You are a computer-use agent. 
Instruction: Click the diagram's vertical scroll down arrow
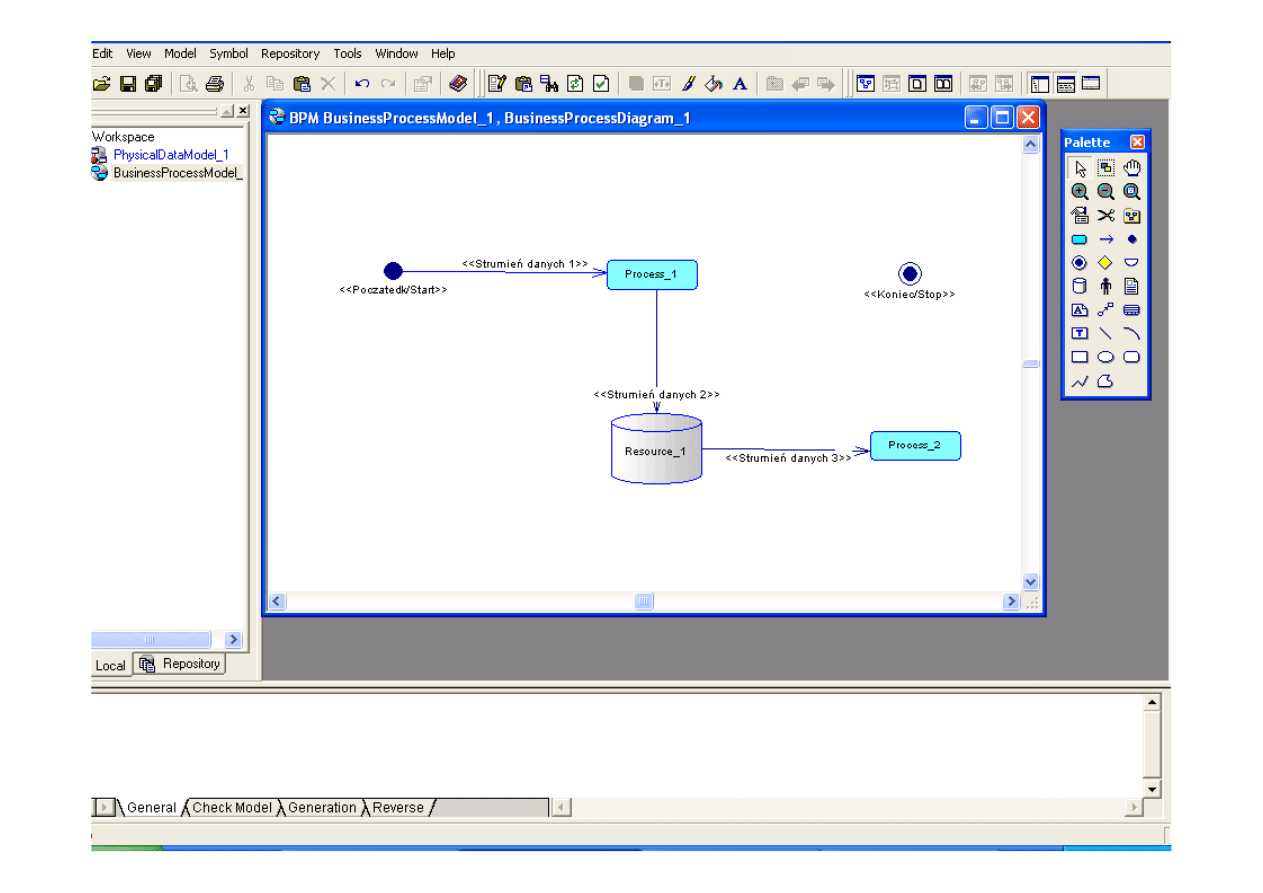pos(1031,582)
